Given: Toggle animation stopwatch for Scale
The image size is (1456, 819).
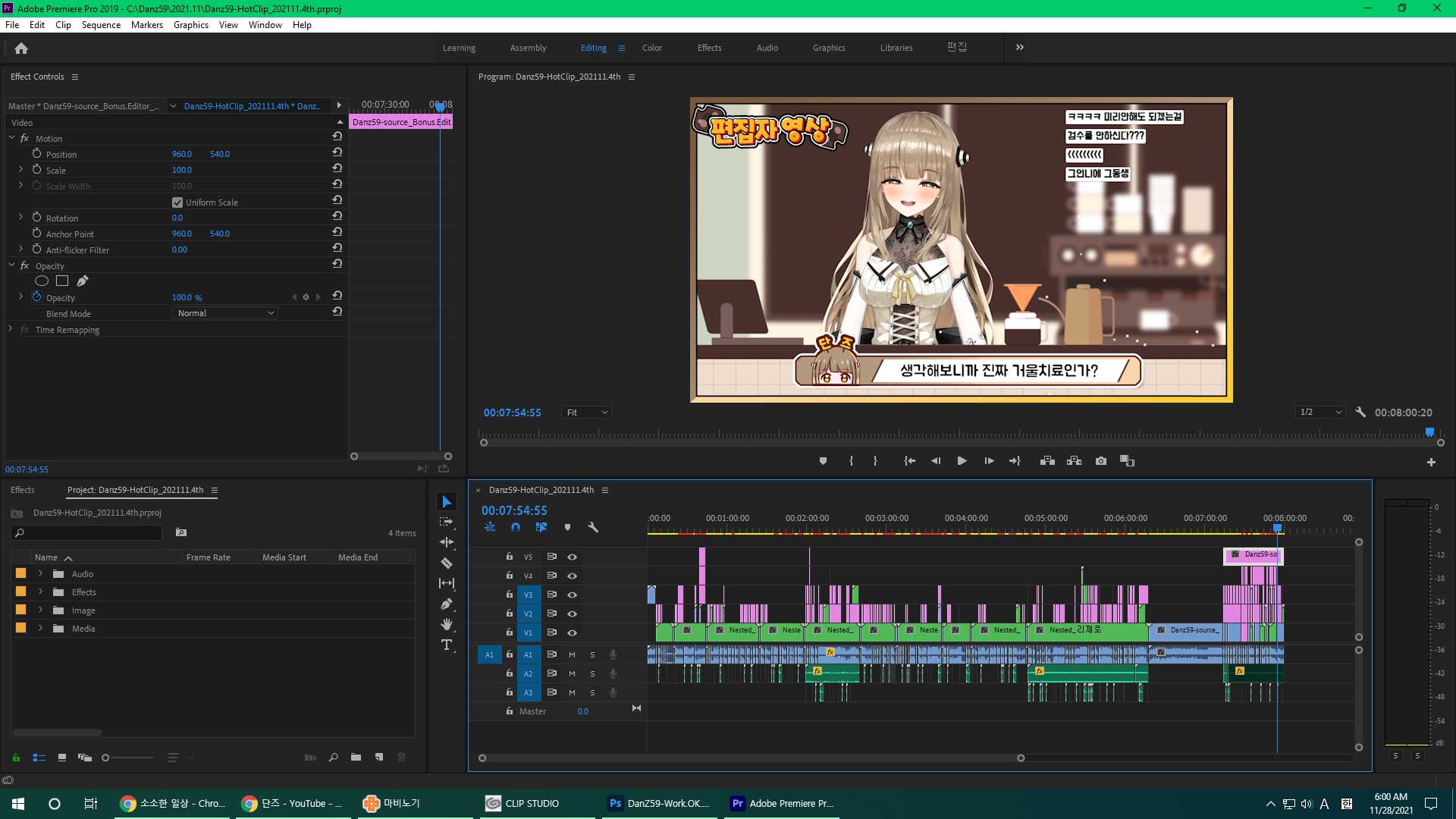Looking at the screenshot, I should pyautogui.click(x=36, y=169).
